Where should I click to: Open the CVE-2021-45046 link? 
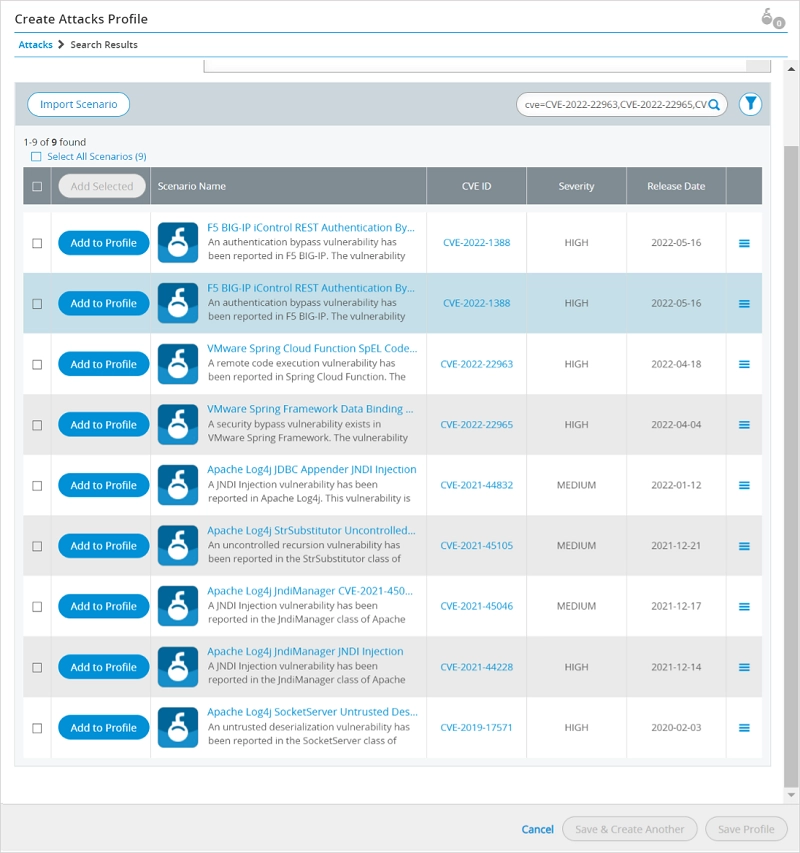point(476,607)
